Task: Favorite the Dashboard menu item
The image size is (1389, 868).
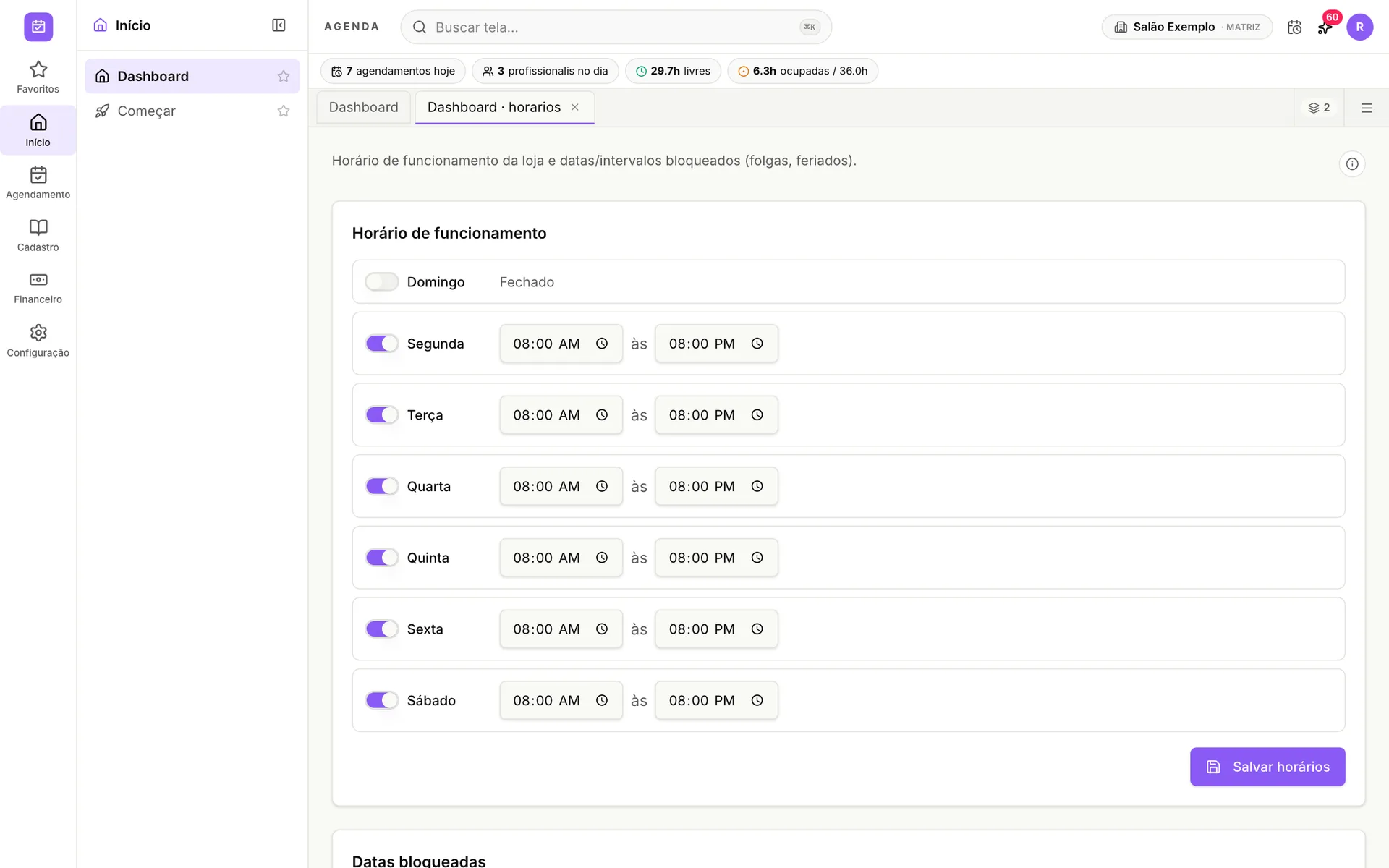Action: pos(284,76)
